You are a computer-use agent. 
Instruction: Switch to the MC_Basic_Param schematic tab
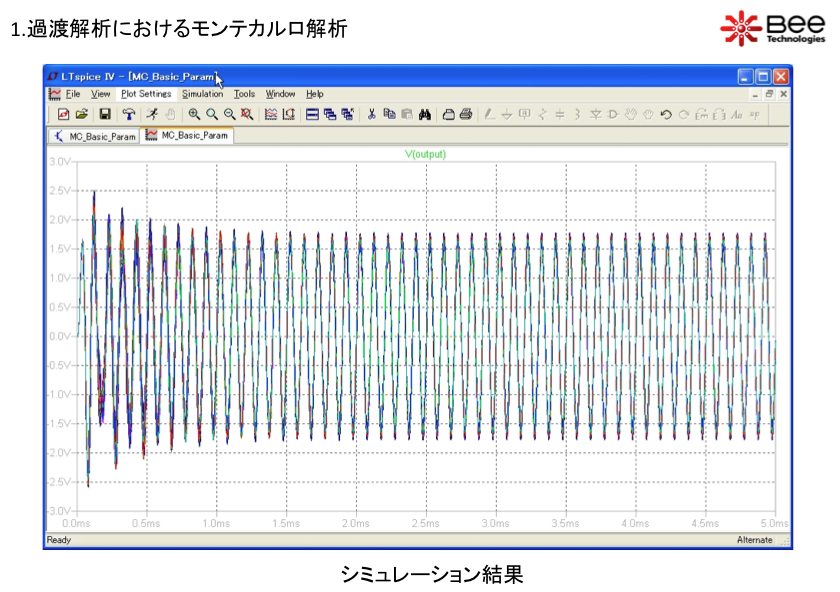(x=95, y=136)
